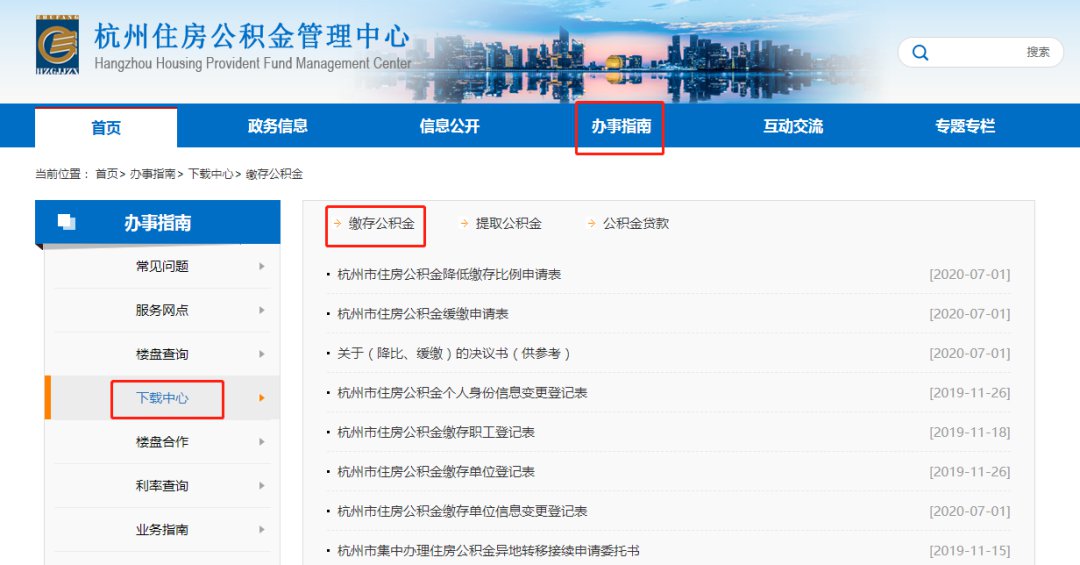The width and height of the screenshot is (1080, 565).
Task: Open 杭州市集中办理住房公积金异地转移接续申请委托书
Action: pos(488,551)
